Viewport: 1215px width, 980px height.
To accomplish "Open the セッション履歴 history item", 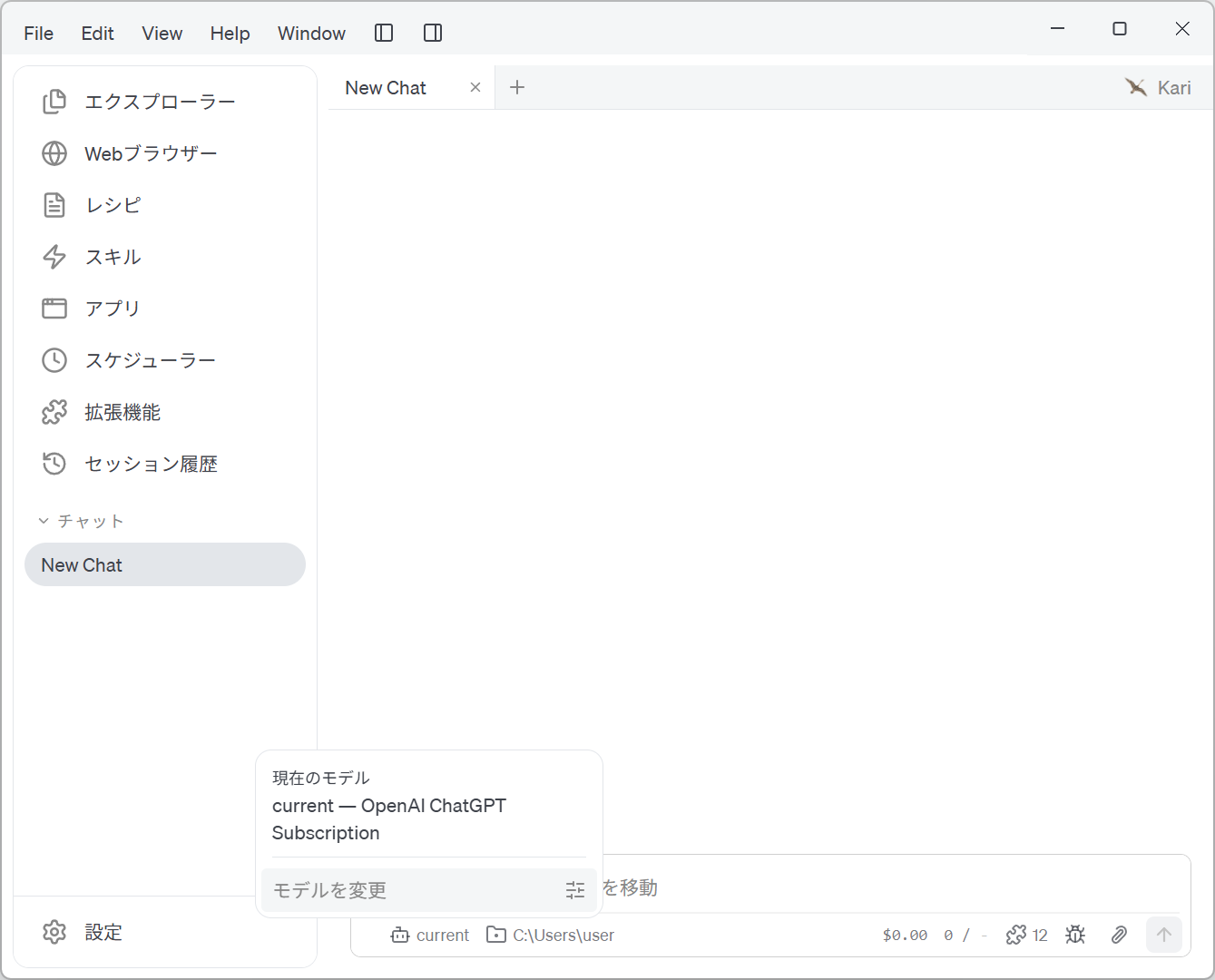I will [165, 464].
